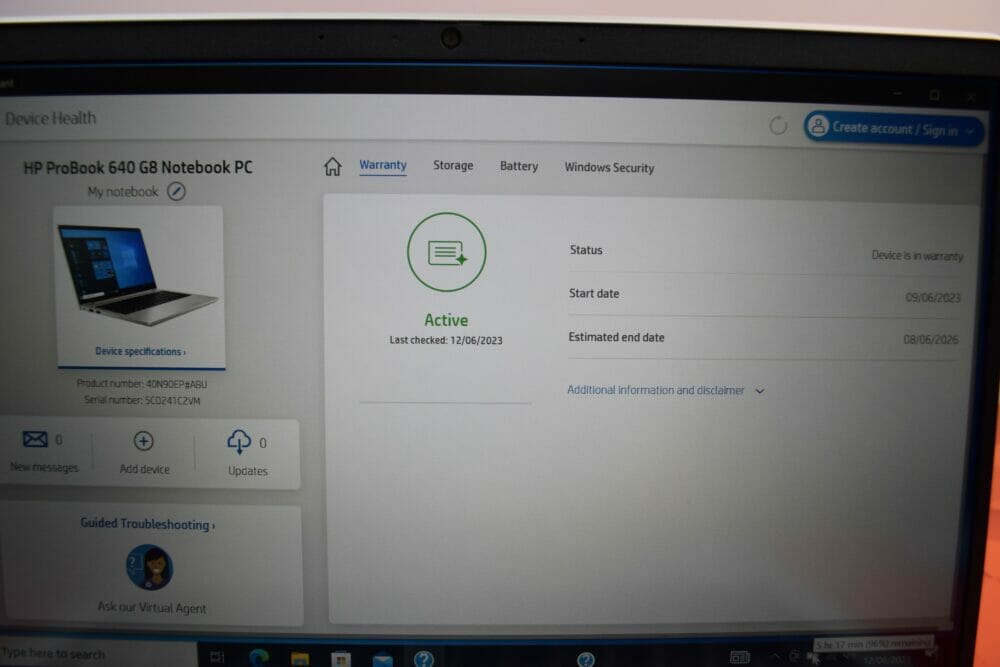
Task: Click the system tray keyboard icon
Action: [x=740, y=657]
